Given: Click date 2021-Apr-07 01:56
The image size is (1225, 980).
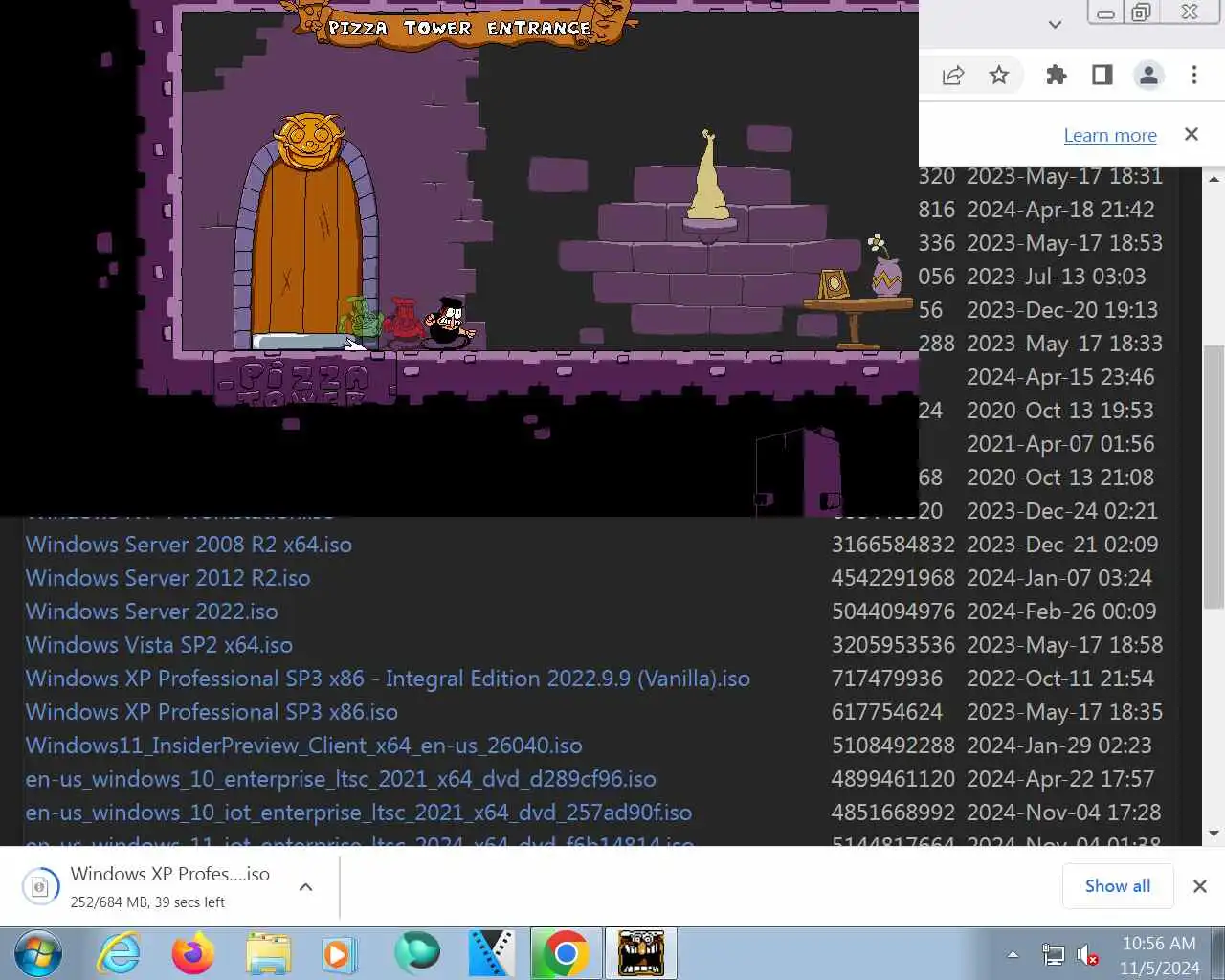Looking at the screenshot, I should coord(1060,444).
